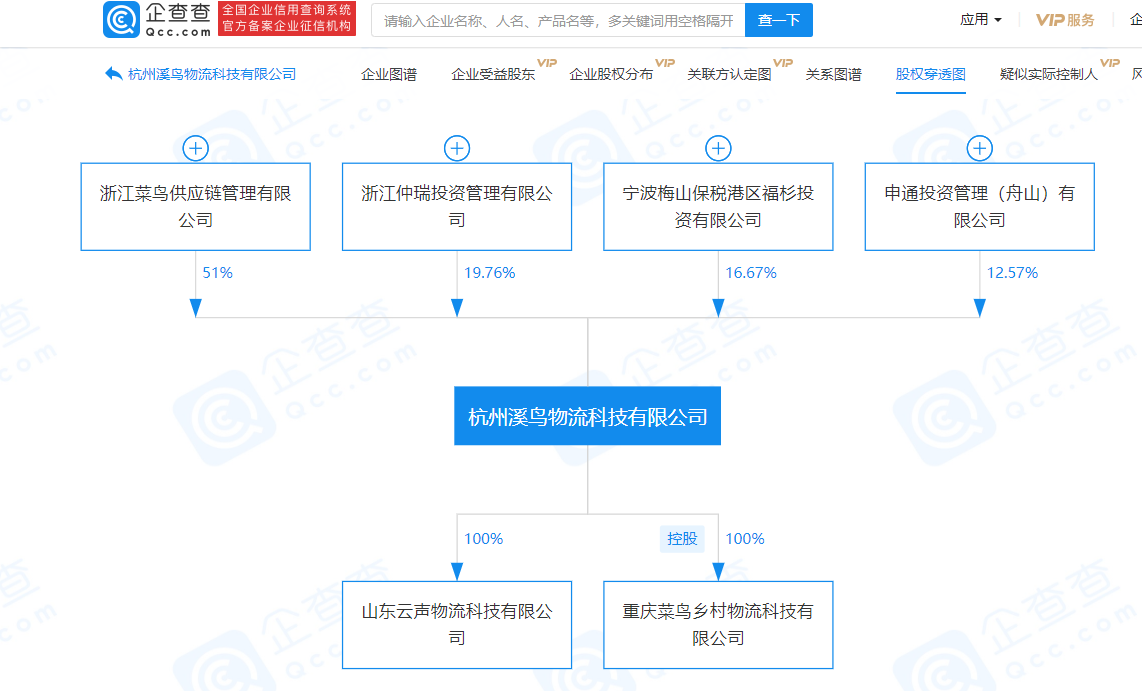Open the 应用 dropdown menu
The width and height of the screenshot is (1142, 691).
tap(980, 20)
